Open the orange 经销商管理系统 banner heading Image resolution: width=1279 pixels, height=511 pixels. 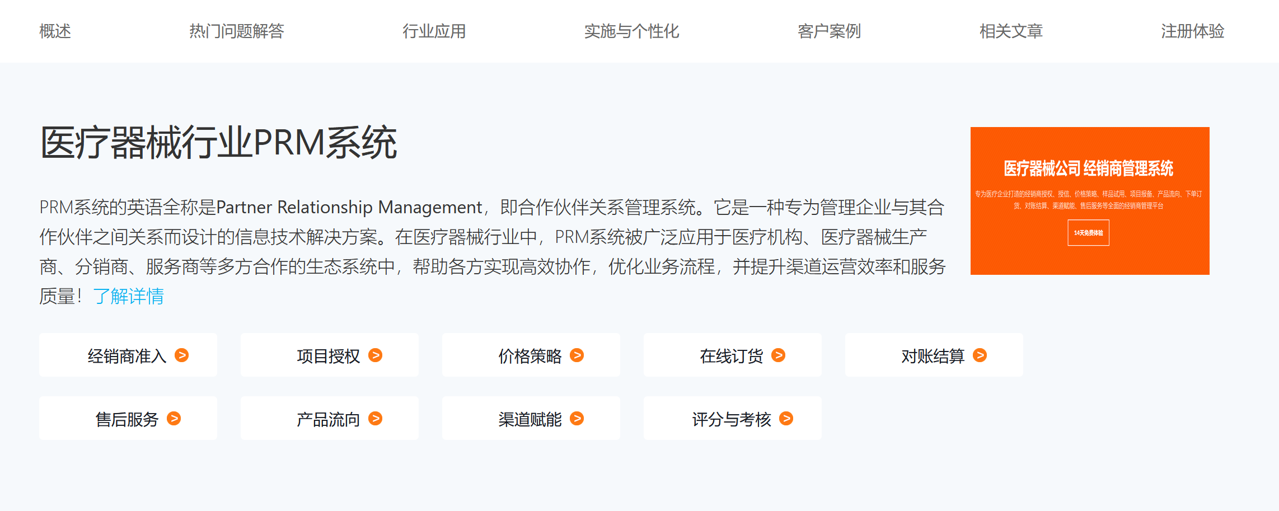pos(1088,168)
